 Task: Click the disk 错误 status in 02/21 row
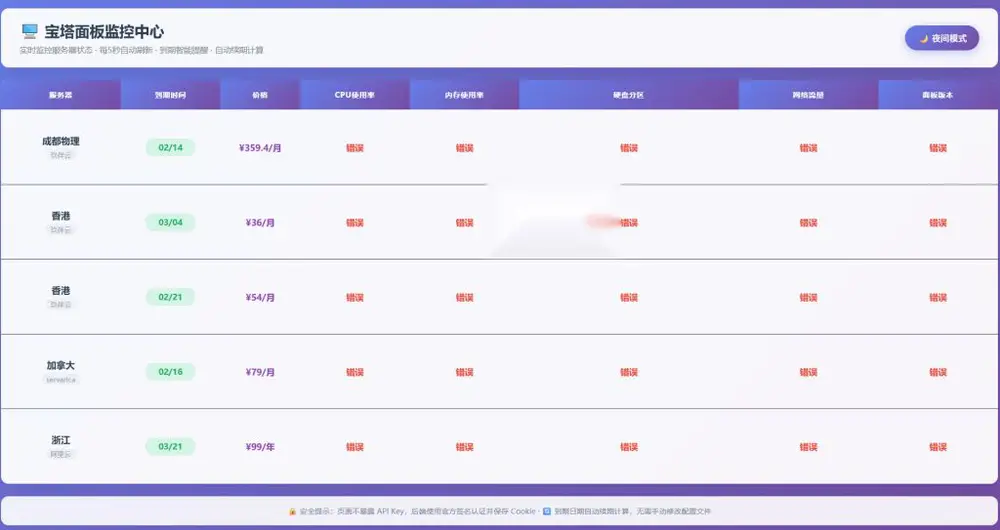[629, 297]
